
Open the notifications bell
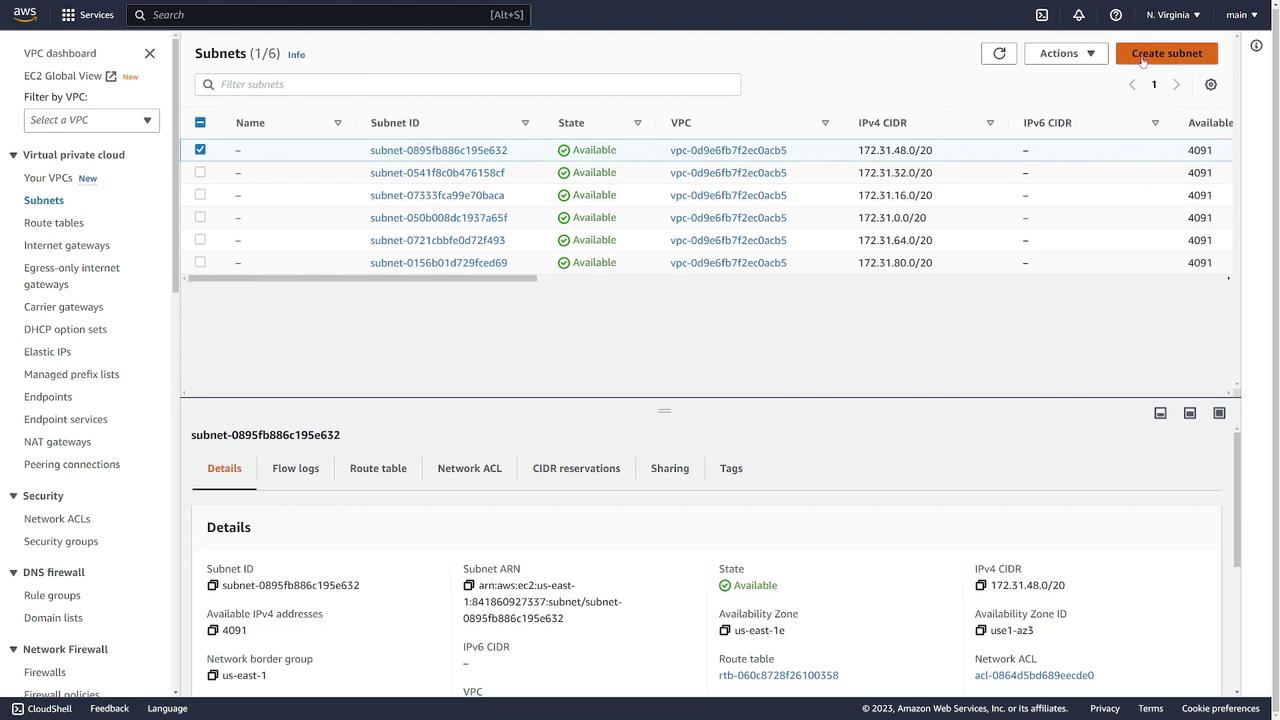coord(1079,15)
